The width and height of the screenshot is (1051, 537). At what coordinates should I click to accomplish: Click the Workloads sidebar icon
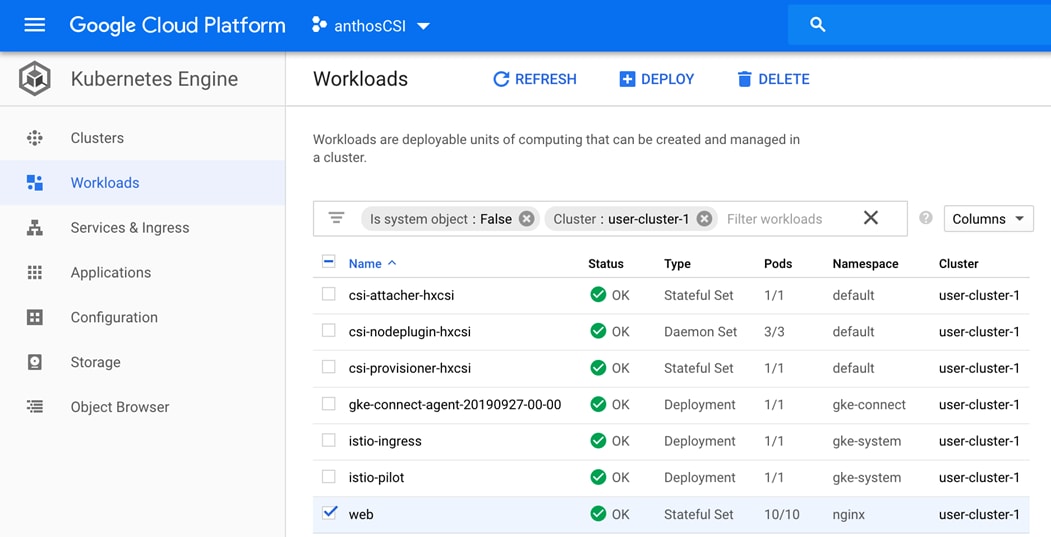click(x=35, y=182)
